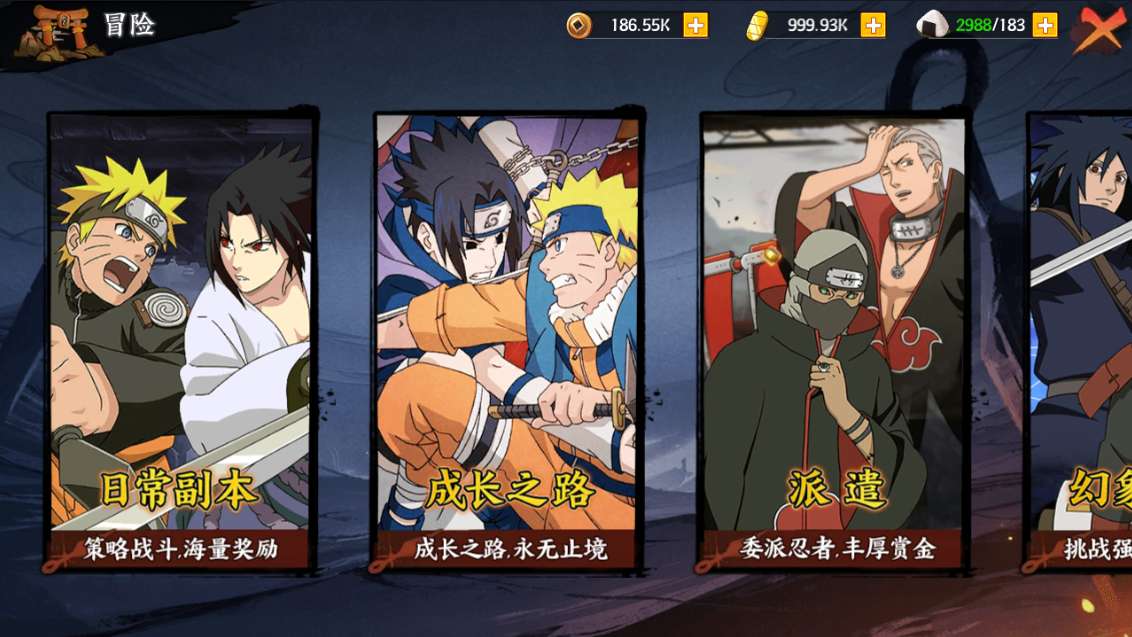1132x637 pixels.
Task: Click the gold ingot currency icon
Action: tap(757, 26)
